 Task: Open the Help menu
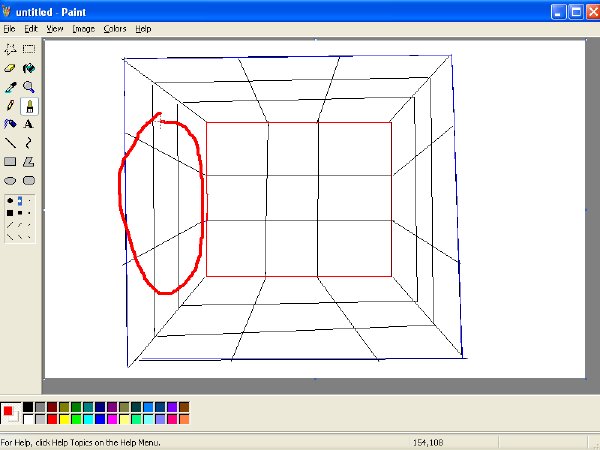coord(143,29)
